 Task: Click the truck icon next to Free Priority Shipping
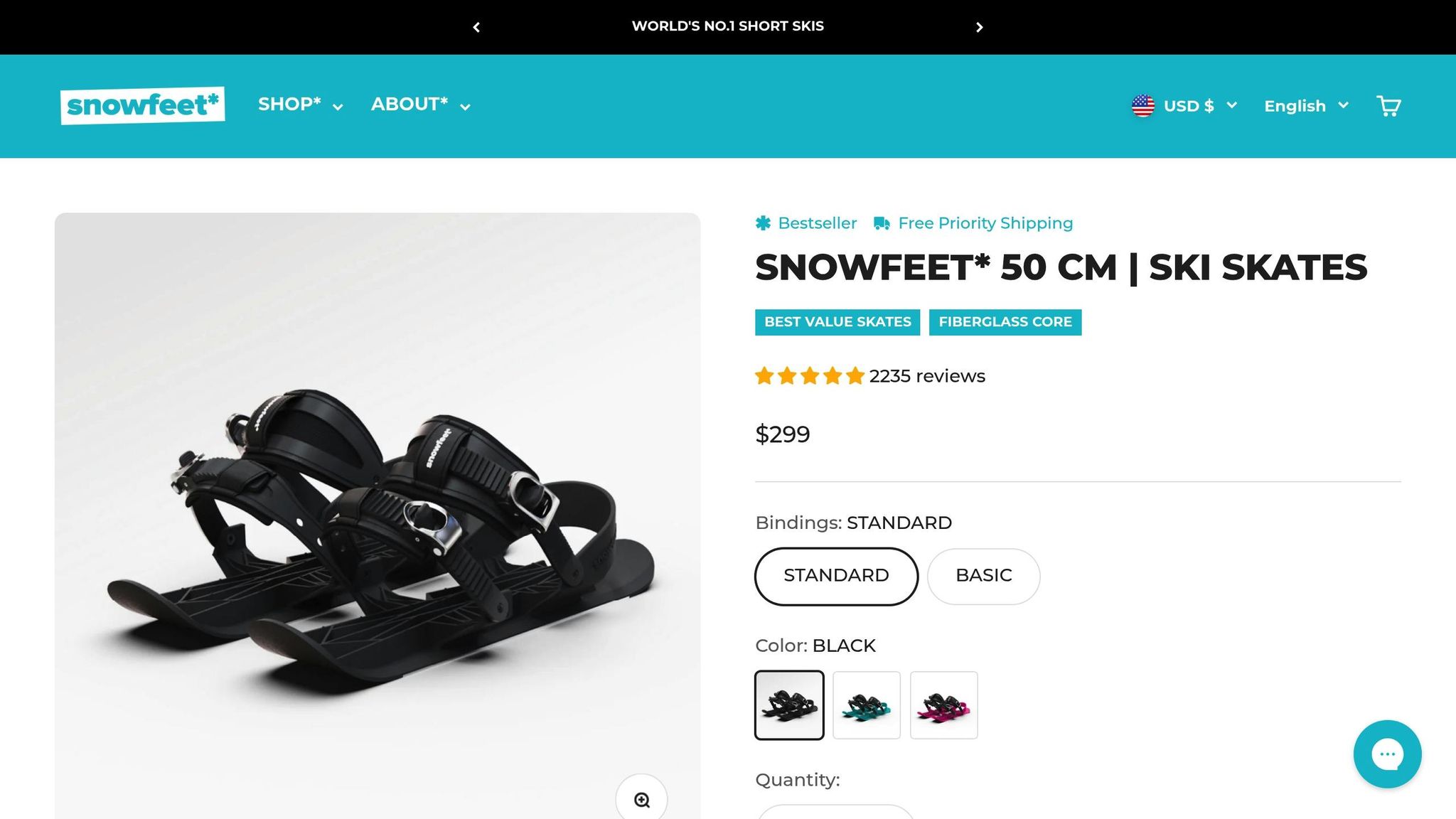click(882, 223)
